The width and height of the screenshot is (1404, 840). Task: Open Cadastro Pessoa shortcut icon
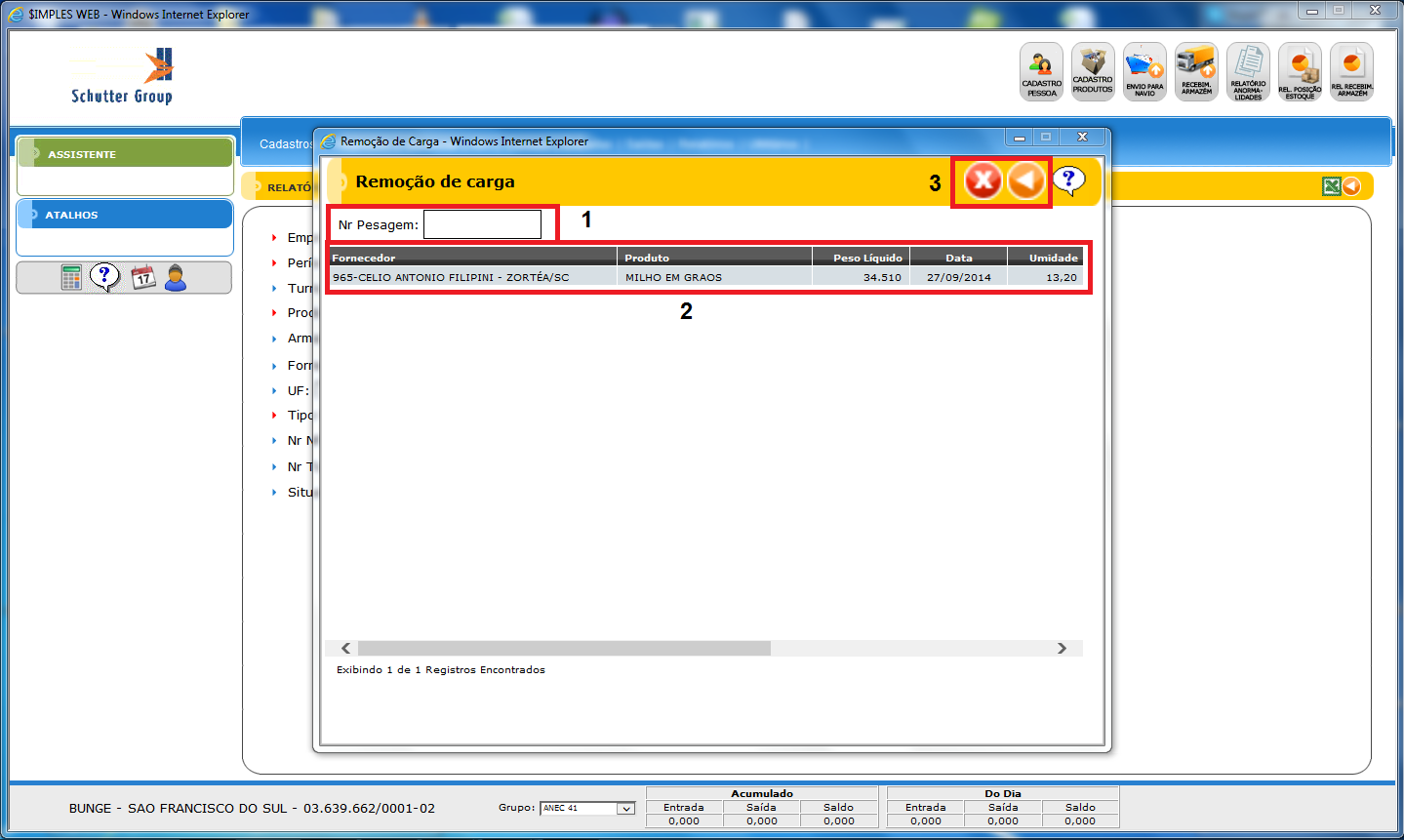point(1041,71)
